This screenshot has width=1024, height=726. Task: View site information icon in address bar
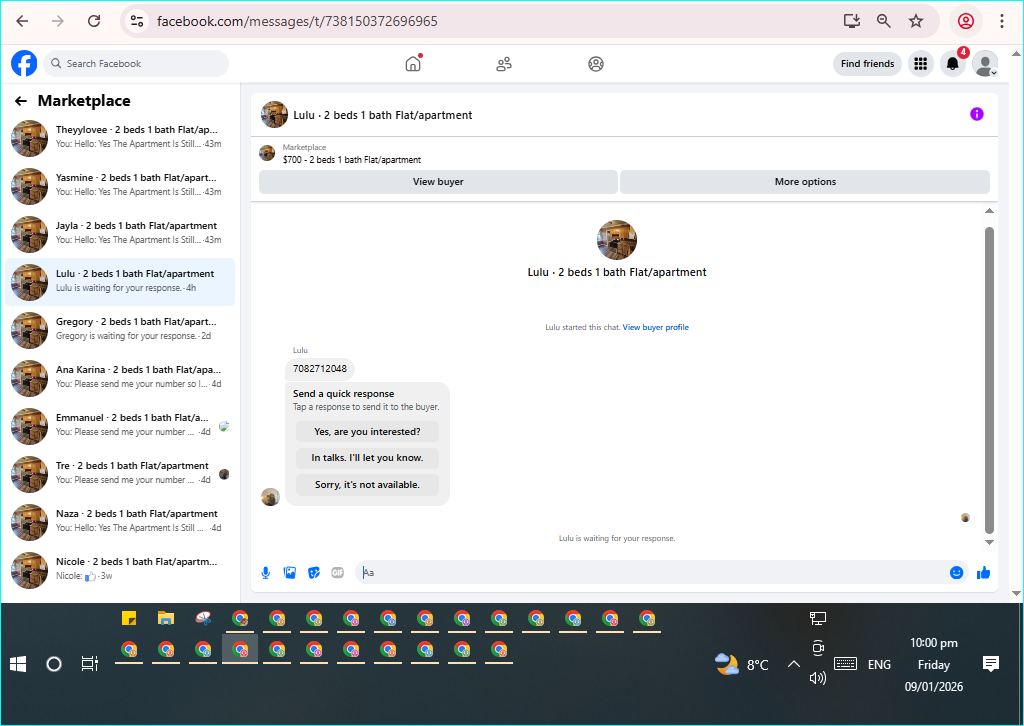click(x=136, y=21)
